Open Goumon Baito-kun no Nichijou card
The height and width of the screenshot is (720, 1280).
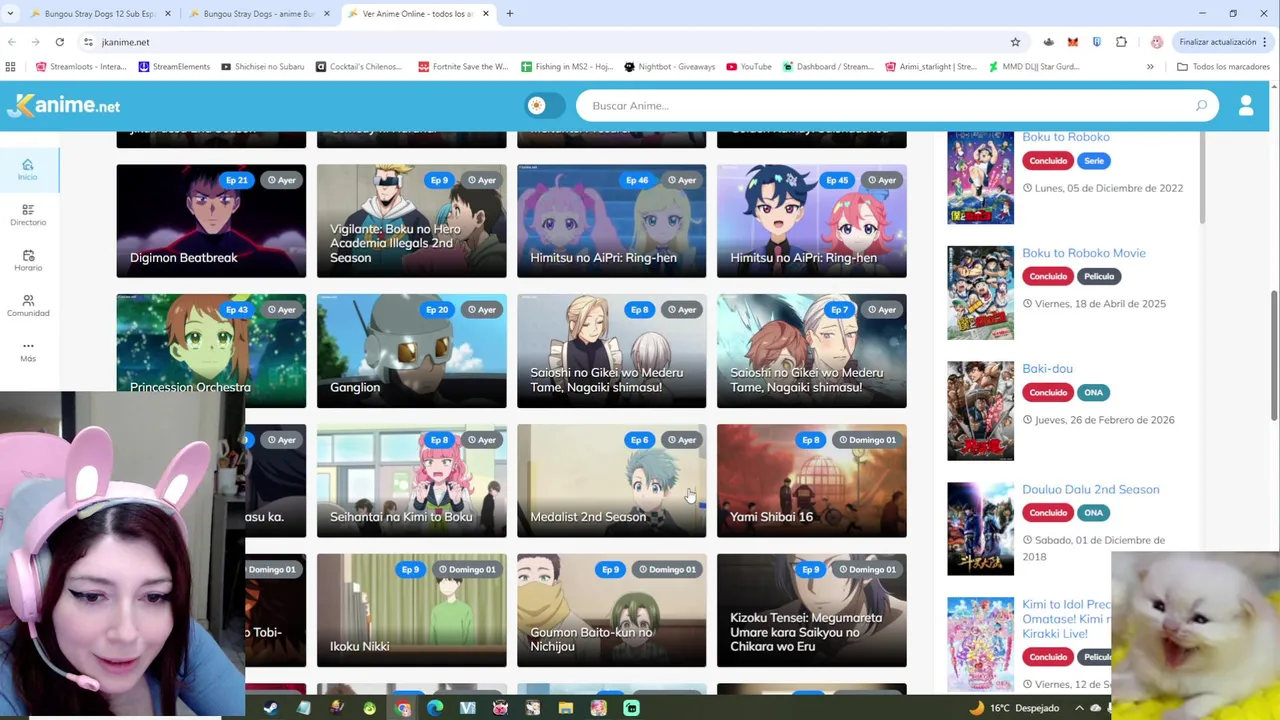611,610
